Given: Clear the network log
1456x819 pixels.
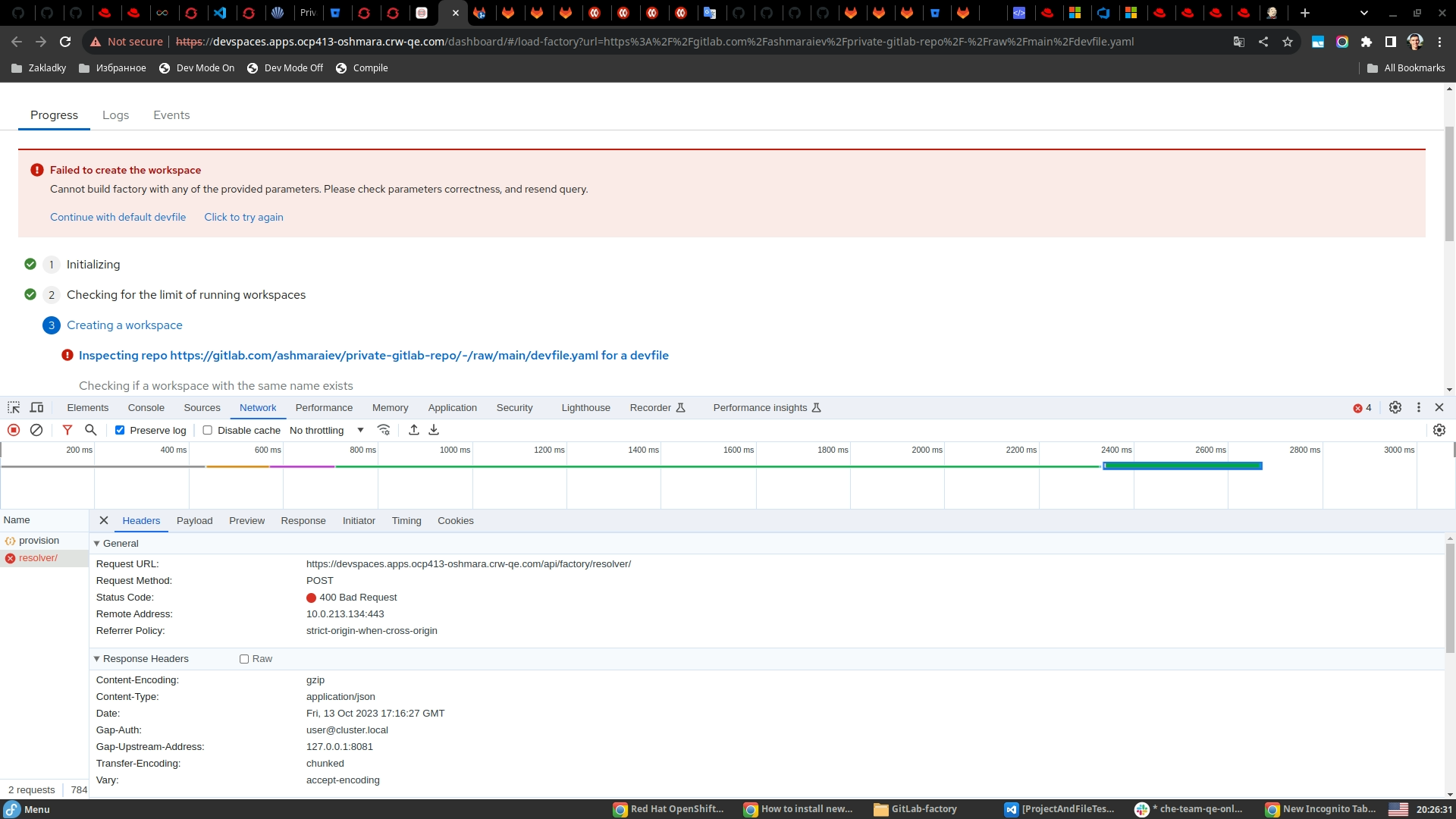Looking at the screenshot, I should point(36,430).
